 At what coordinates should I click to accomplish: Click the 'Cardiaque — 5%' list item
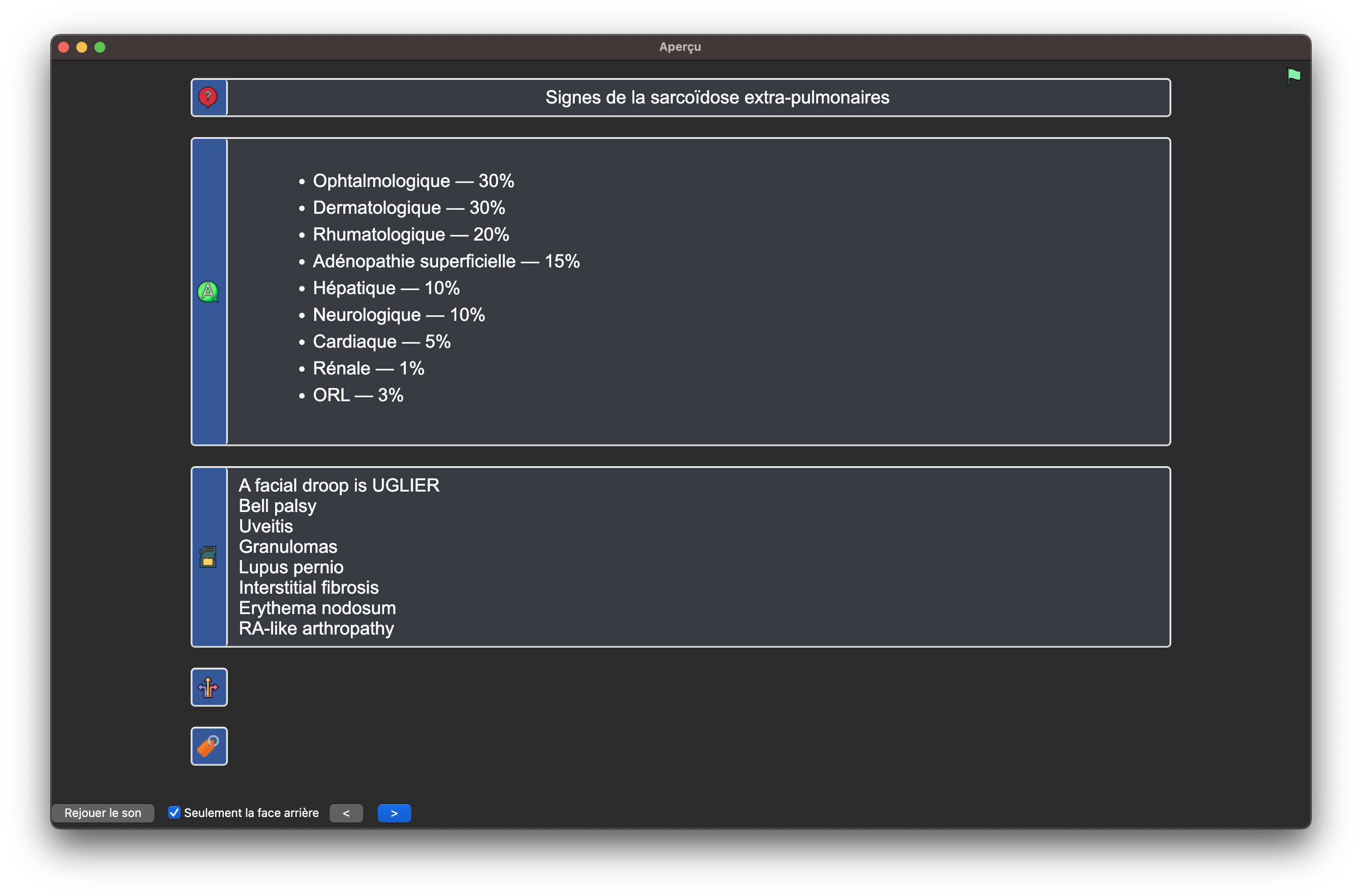pyautogui.click(x=382, y=342)
